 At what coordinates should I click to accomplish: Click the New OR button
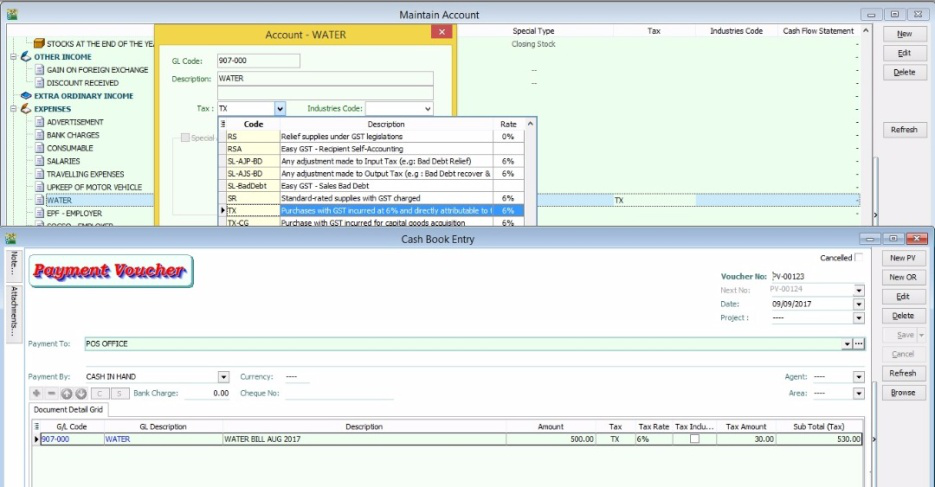[902, 277]
